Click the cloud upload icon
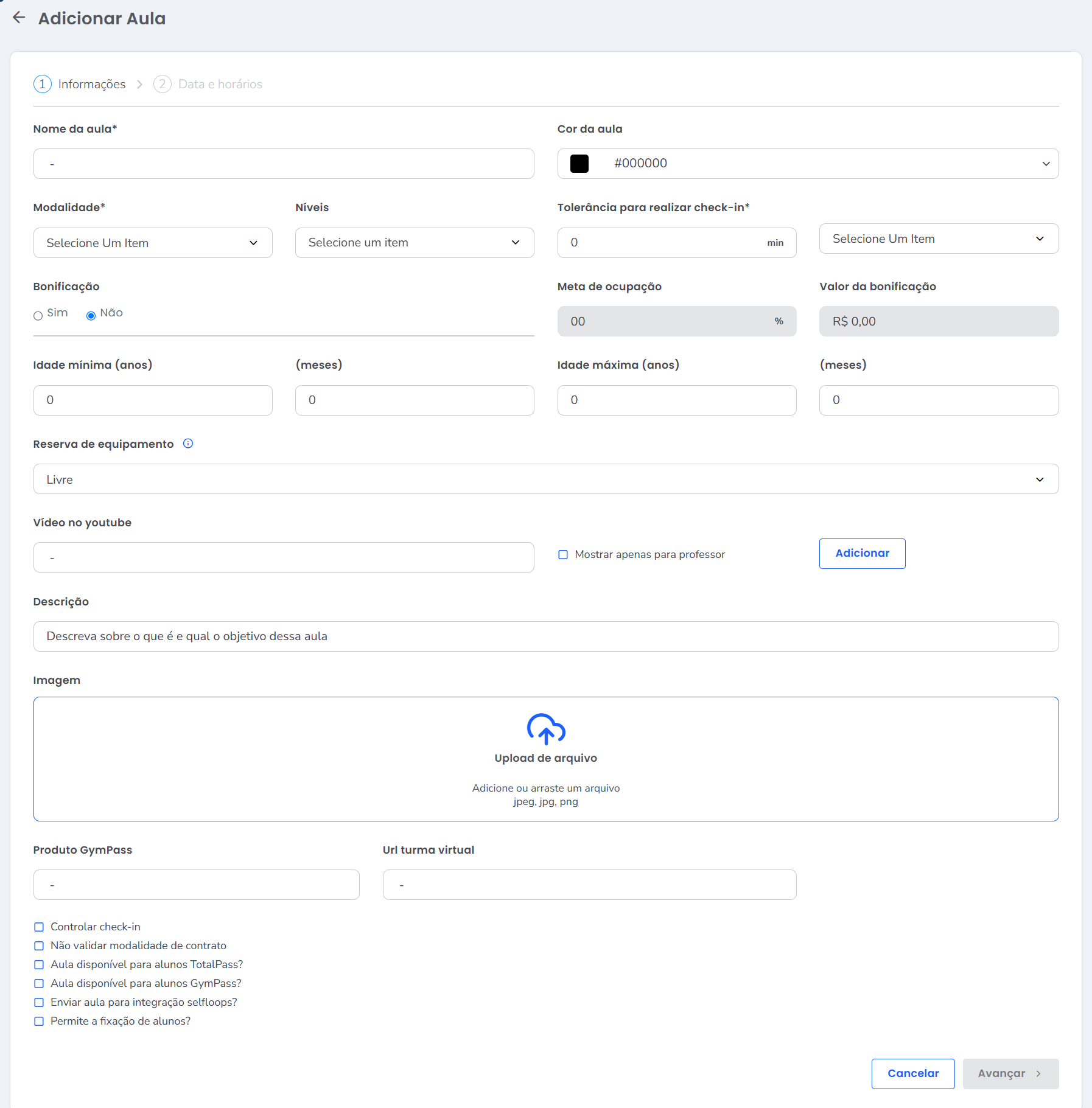This screenshot has width=1092, height=1108. point(546,729)
